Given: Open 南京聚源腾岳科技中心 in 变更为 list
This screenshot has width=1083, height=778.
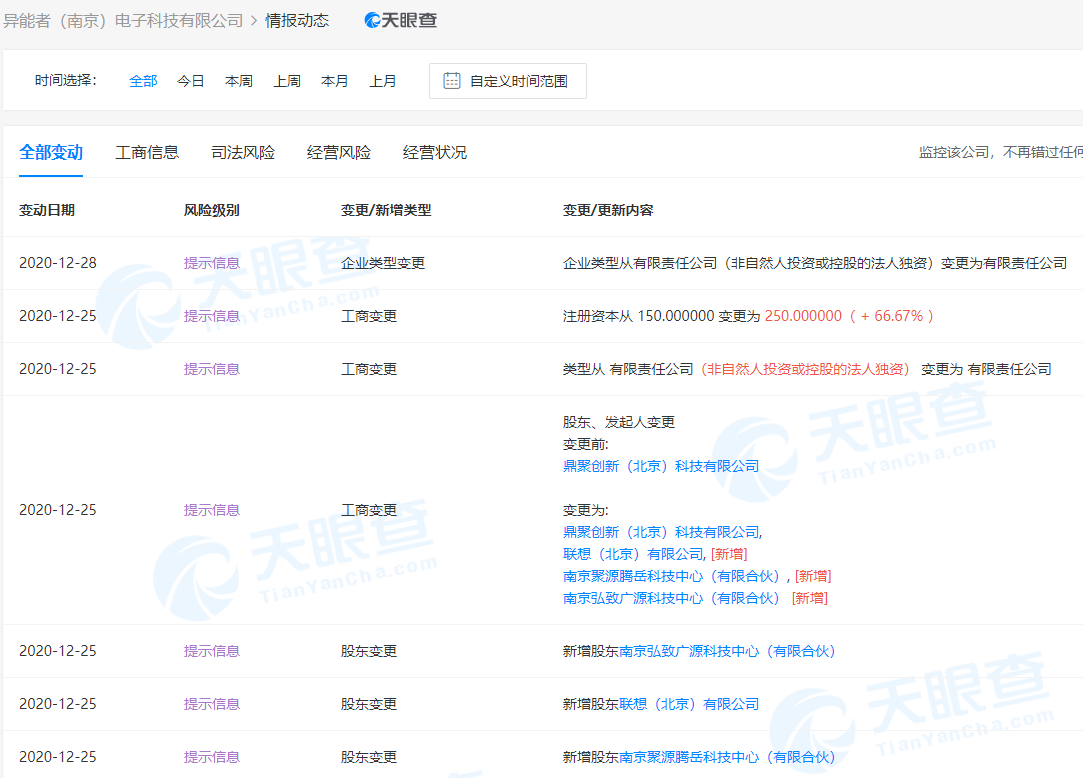Looking at the screenshot, I should pos(671,576).
